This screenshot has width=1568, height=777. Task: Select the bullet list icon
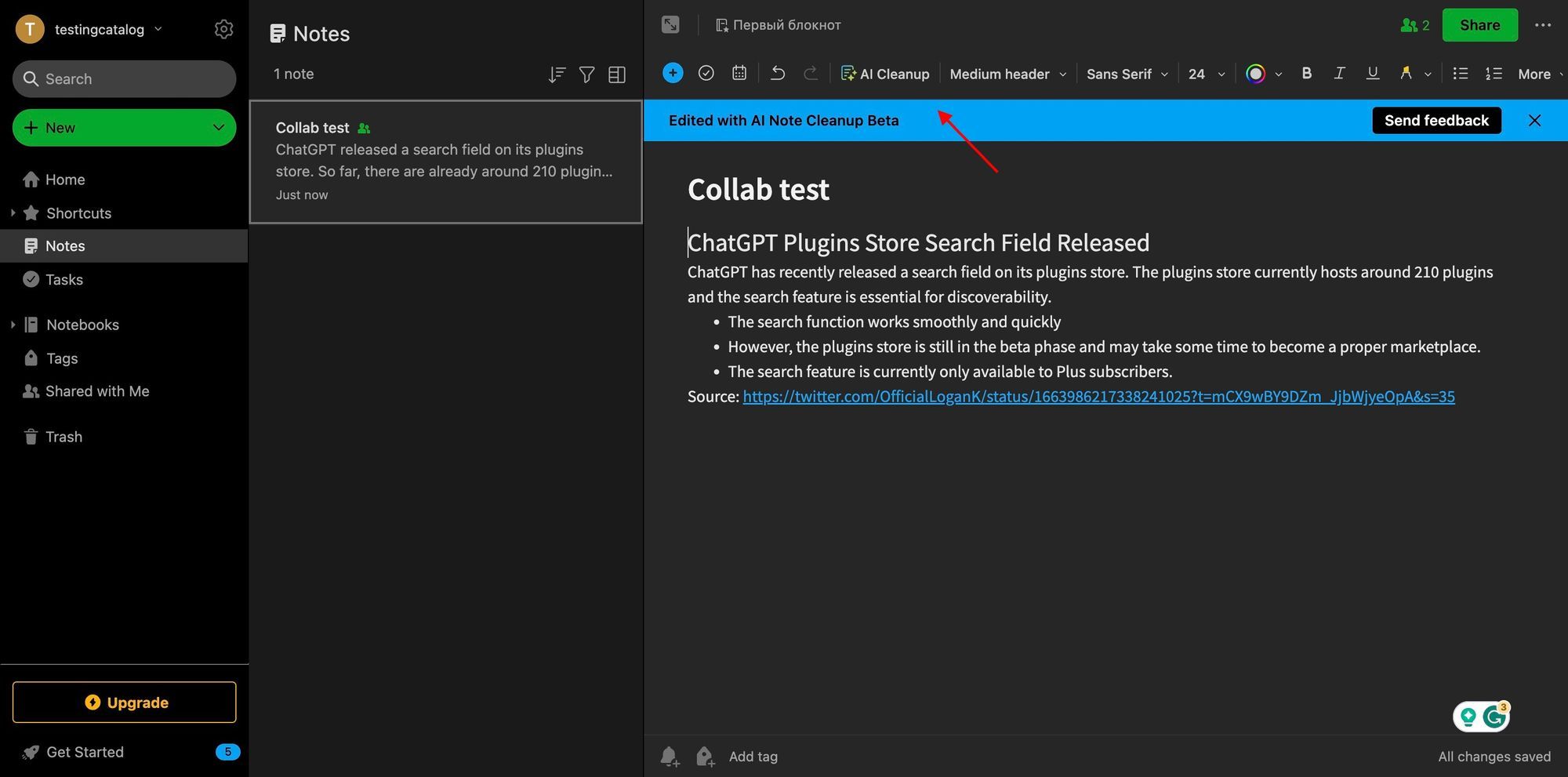(x=1459, y=73)
